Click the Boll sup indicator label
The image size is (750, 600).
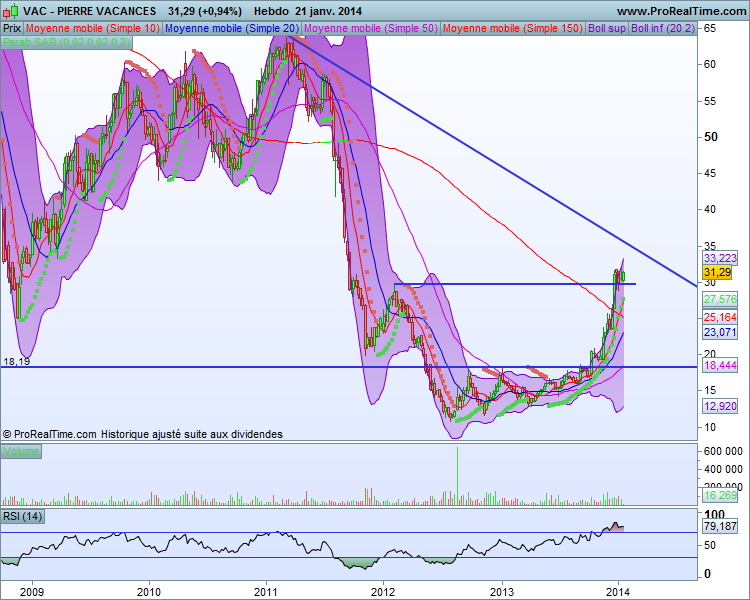click(607, 28)
